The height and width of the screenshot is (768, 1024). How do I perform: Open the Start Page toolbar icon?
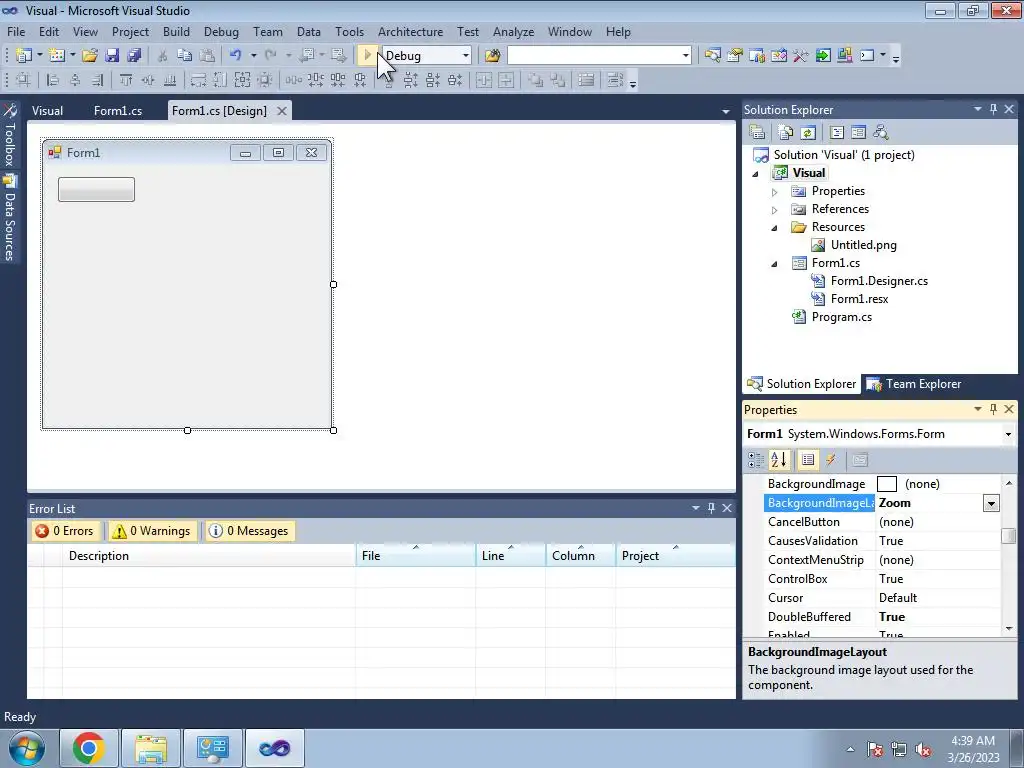(x=823, y=56)
